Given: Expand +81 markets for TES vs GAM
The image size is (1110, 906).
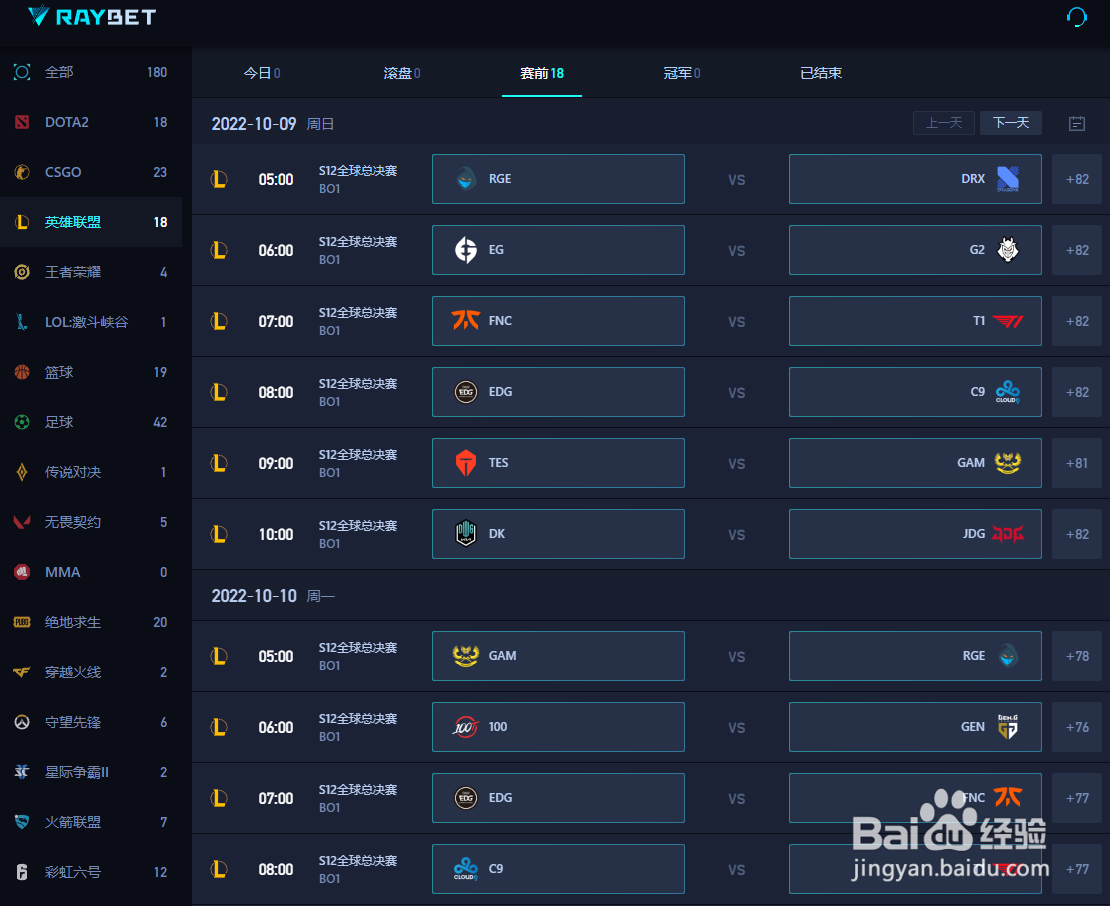Looking at the screenshot, I should pos(1077,463).
